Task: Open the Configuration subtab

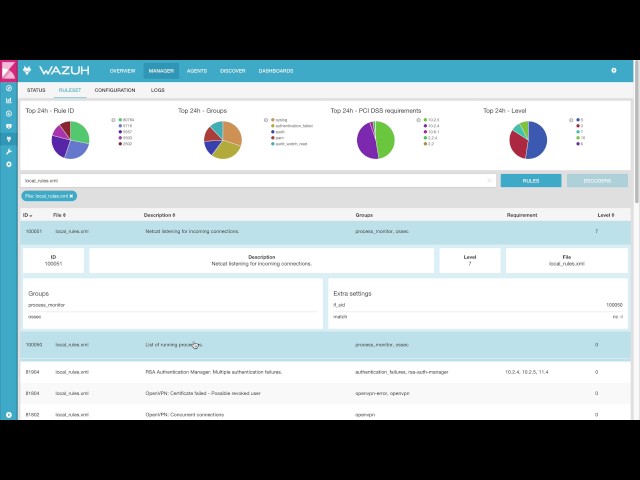Action: click(115, 90)
